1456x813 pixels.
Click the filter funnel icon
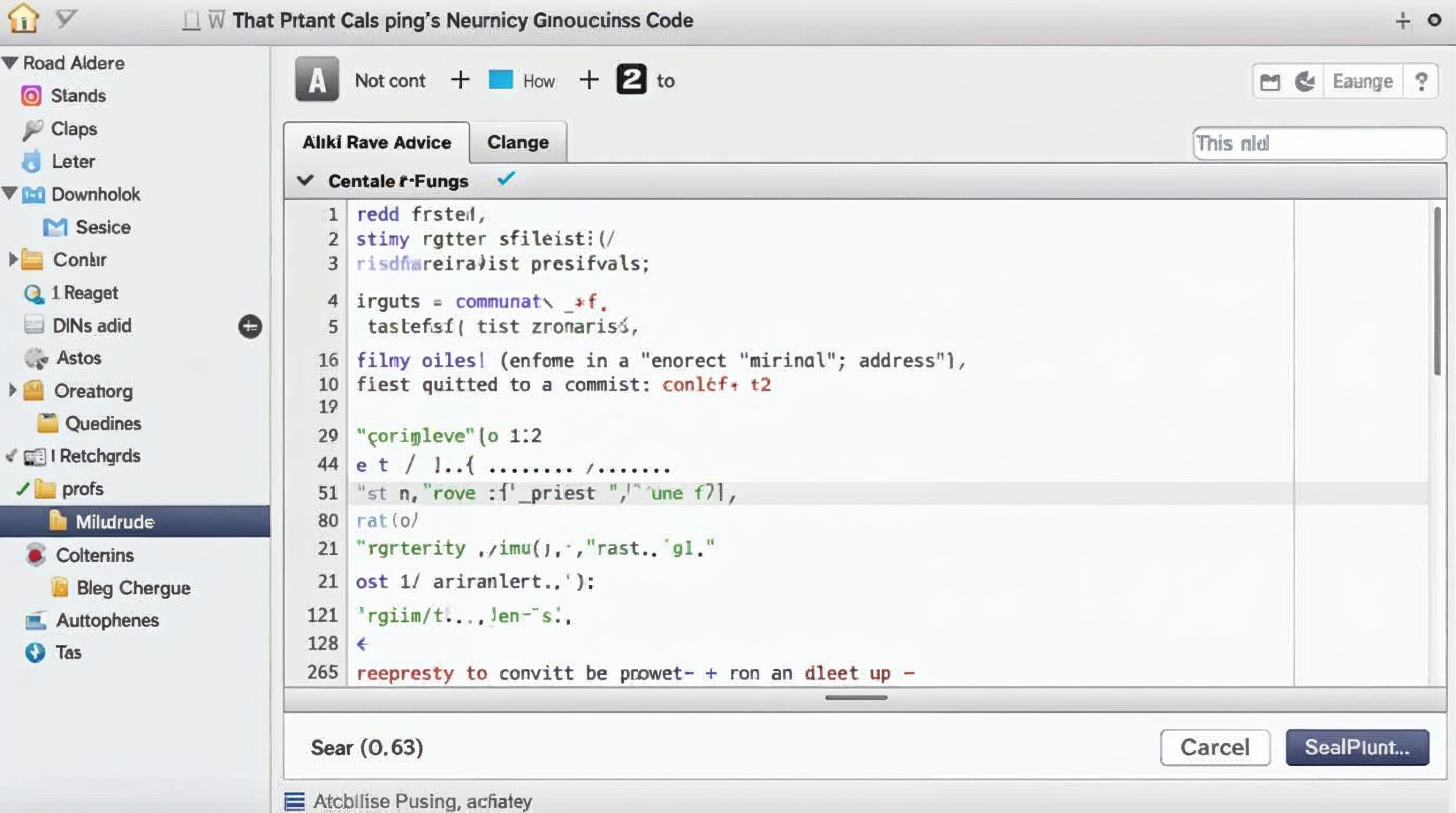click(65, 19)
